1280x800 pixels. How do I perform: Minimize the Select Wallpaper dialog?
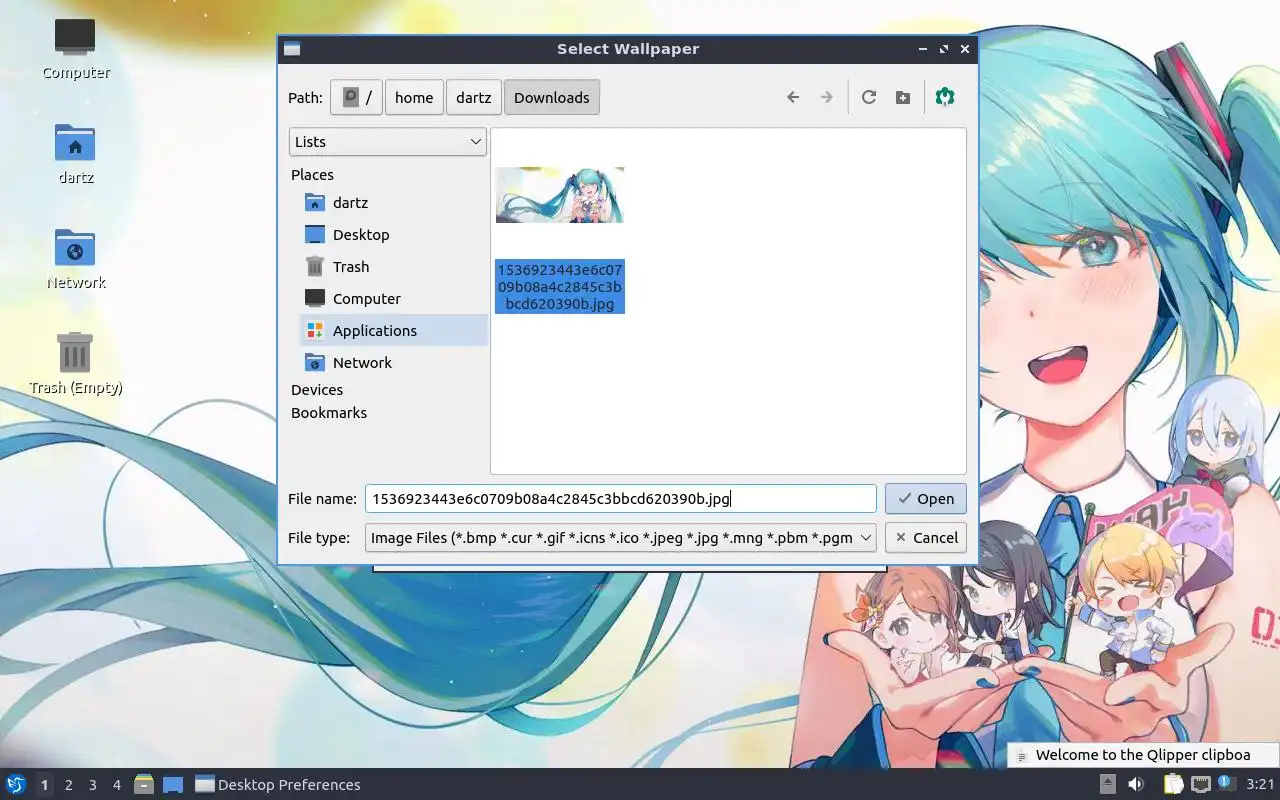tap(922, 49)
